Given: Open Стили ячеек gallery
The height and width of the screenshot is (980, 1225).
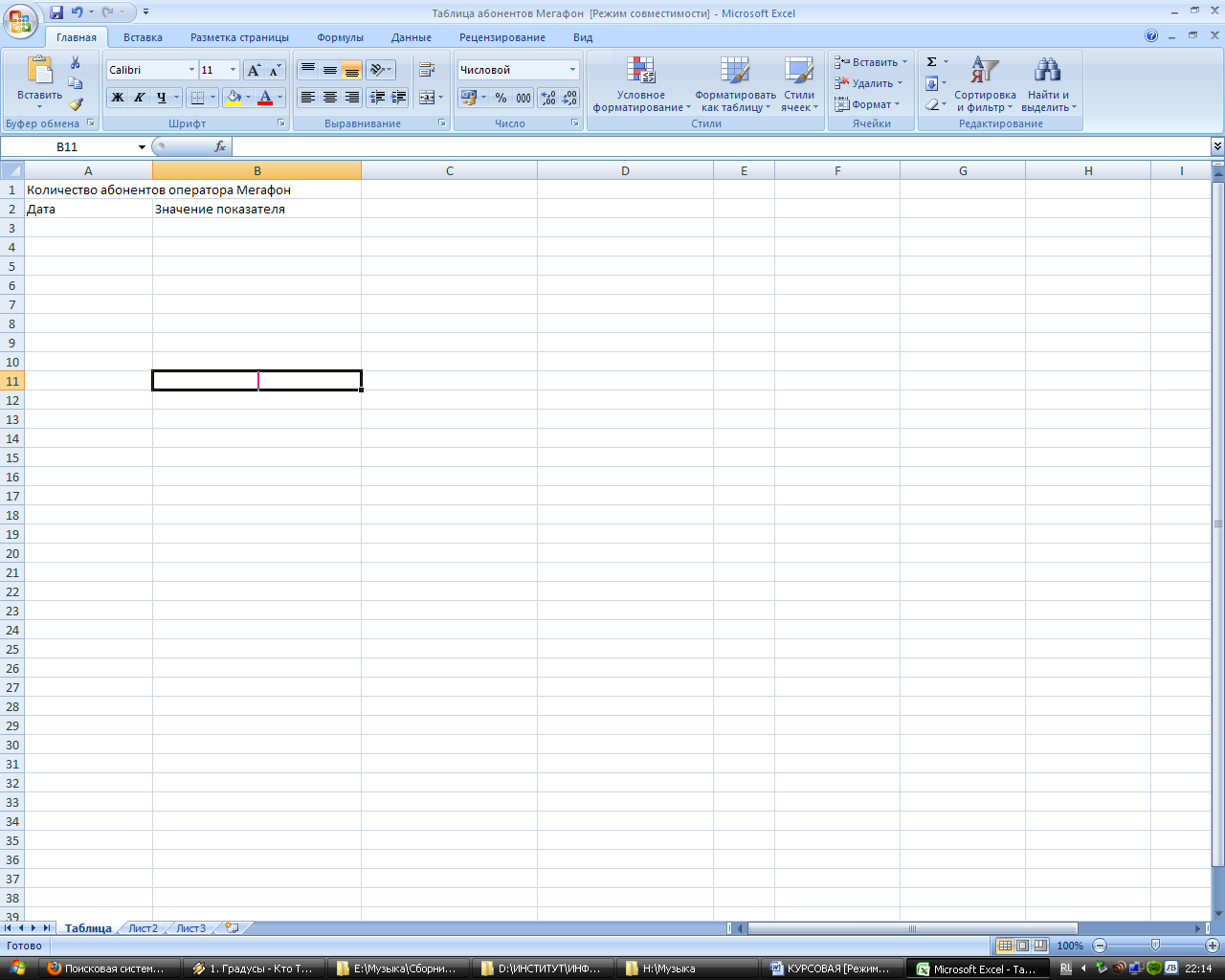Looking at the screenshot, I should (x=799, y=84).
